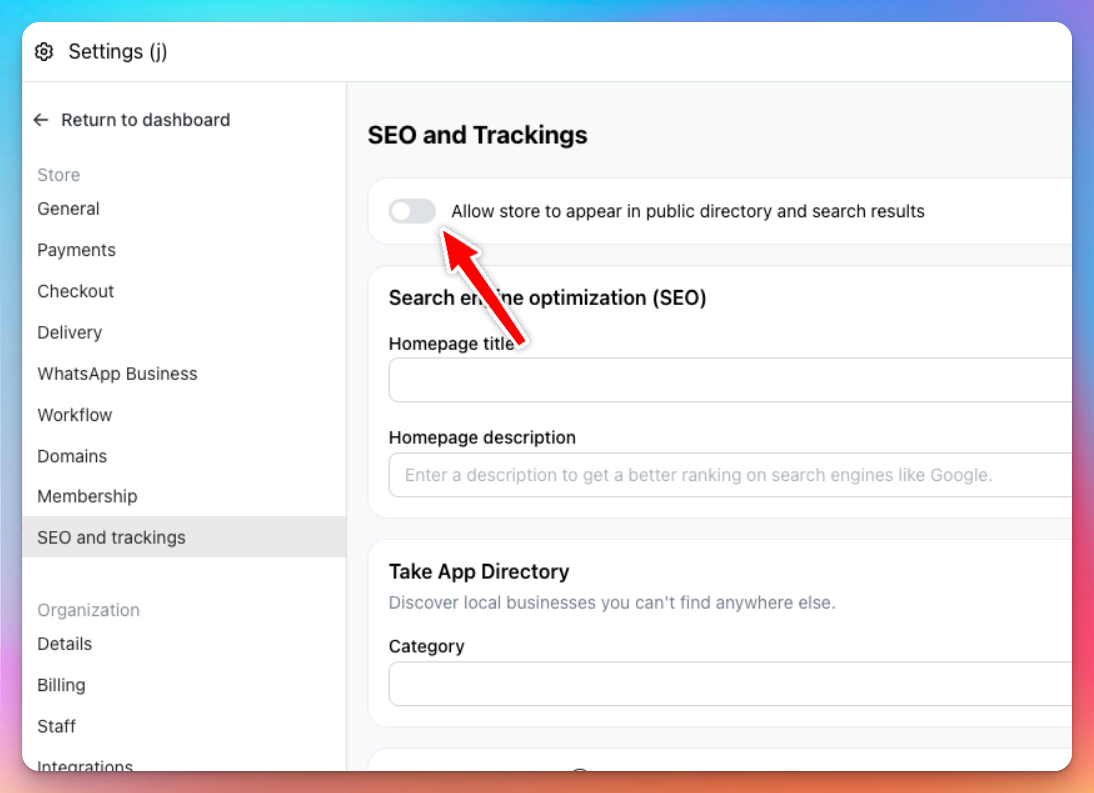Open Membership settings
Viewport: 1094px width, 793px height.
click(x=87, y=496)
